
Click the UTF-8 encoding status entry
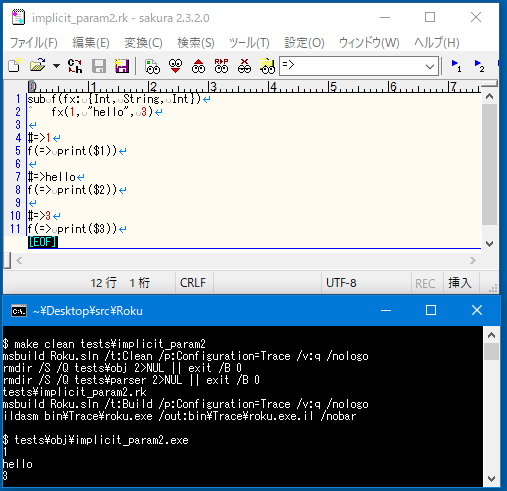point(341,283)
